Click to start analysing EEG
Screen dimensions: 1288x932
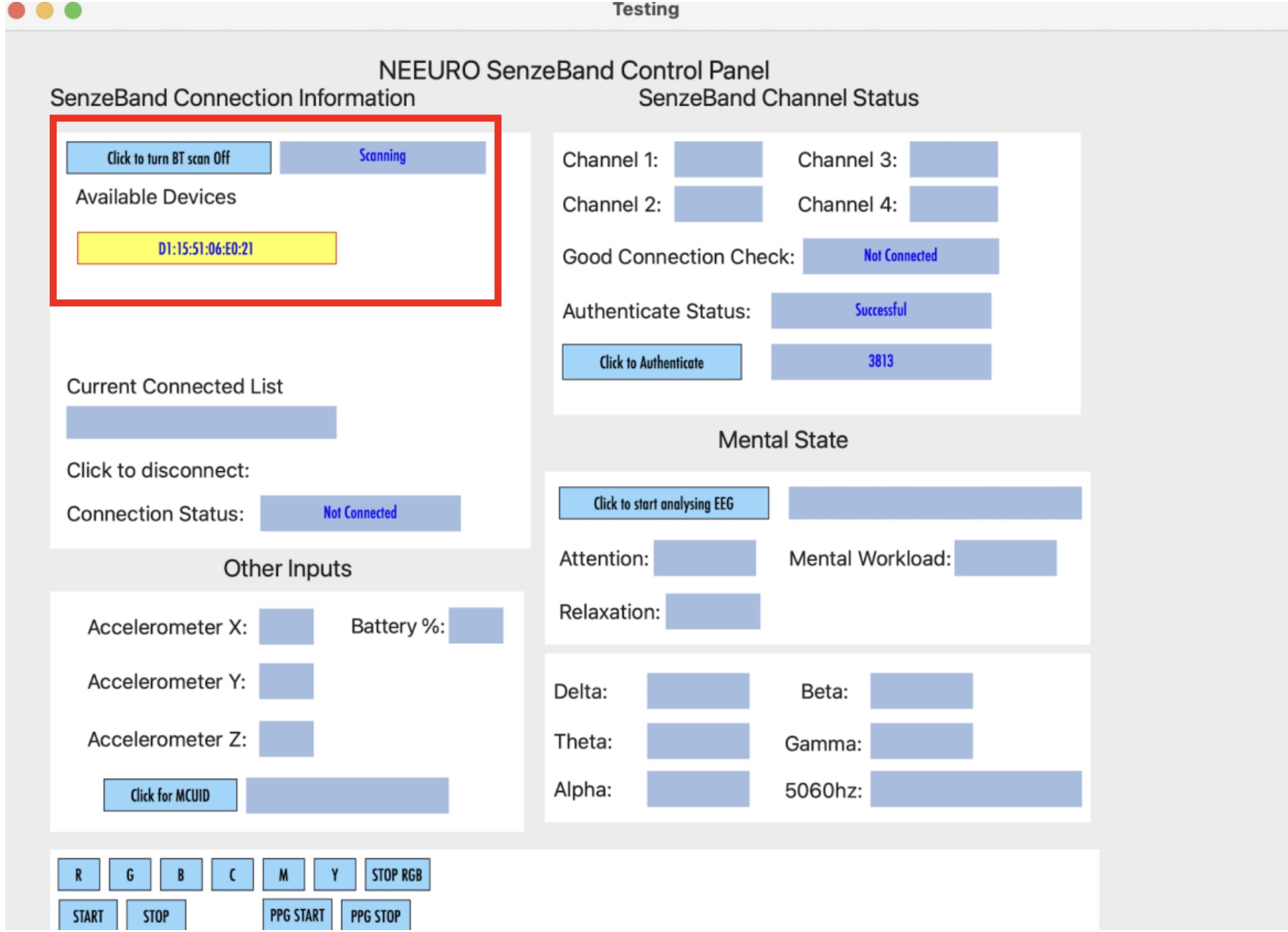[663, 503]
